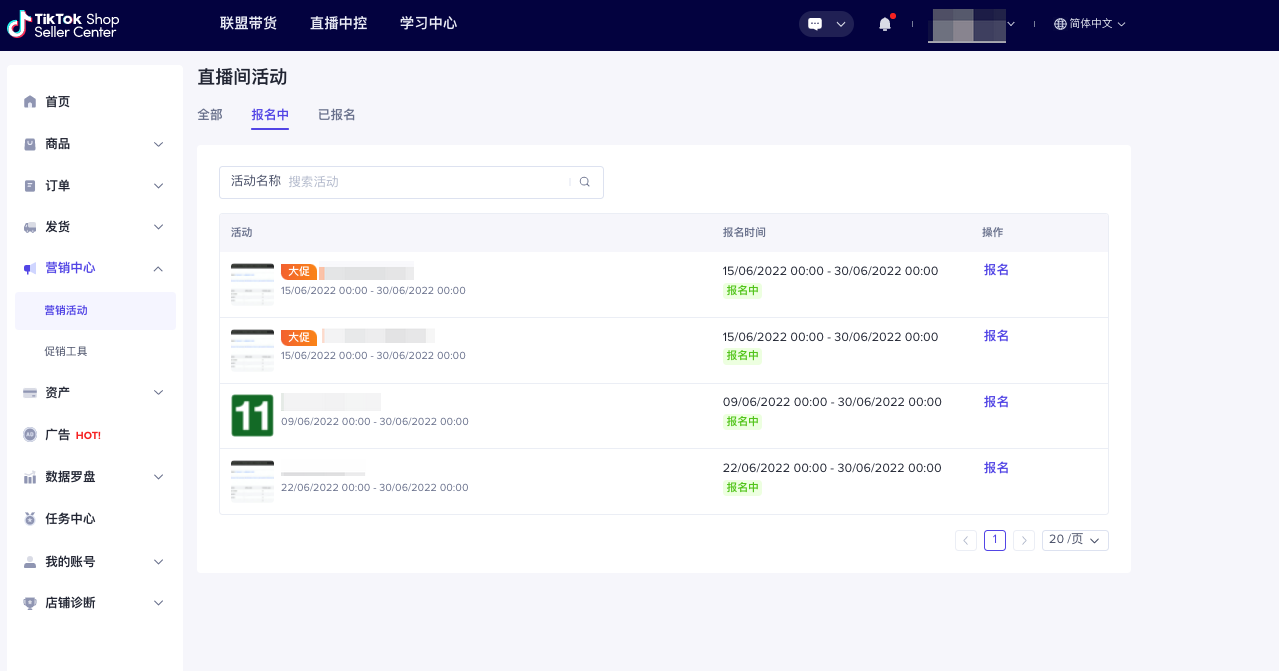Open 任务中心 task center in sidebar
The width and height of the screenshot is (1279, 671).
[x=70, y=519]
